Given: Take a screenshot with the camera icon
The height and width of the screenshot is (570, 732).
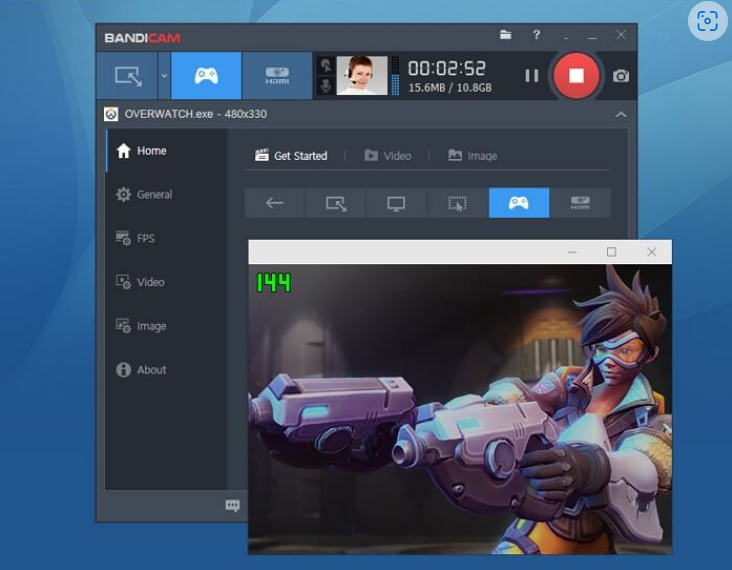Looking at the screenshot, I should 621,76.
